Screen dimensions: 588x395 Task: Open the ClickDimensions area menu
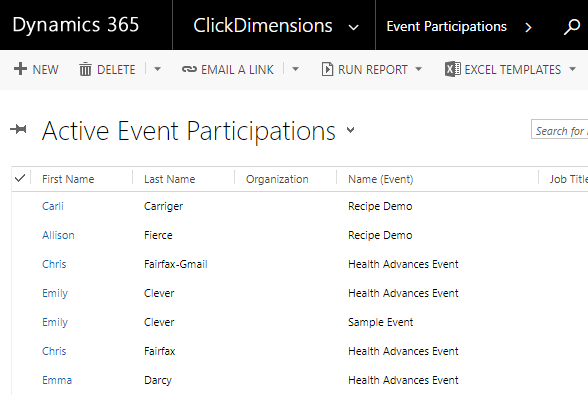(263, 26)
